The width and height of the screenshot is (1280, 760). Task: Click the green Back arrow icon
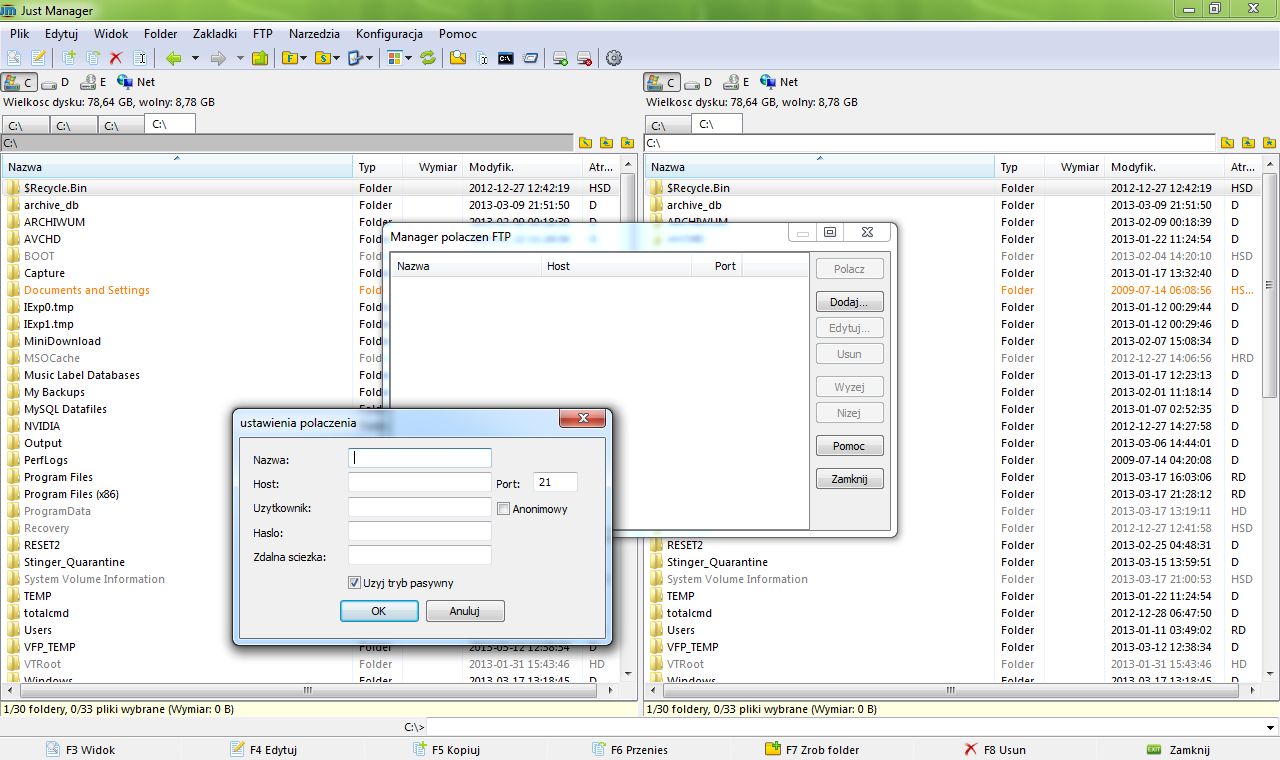[x=174, y=58]
